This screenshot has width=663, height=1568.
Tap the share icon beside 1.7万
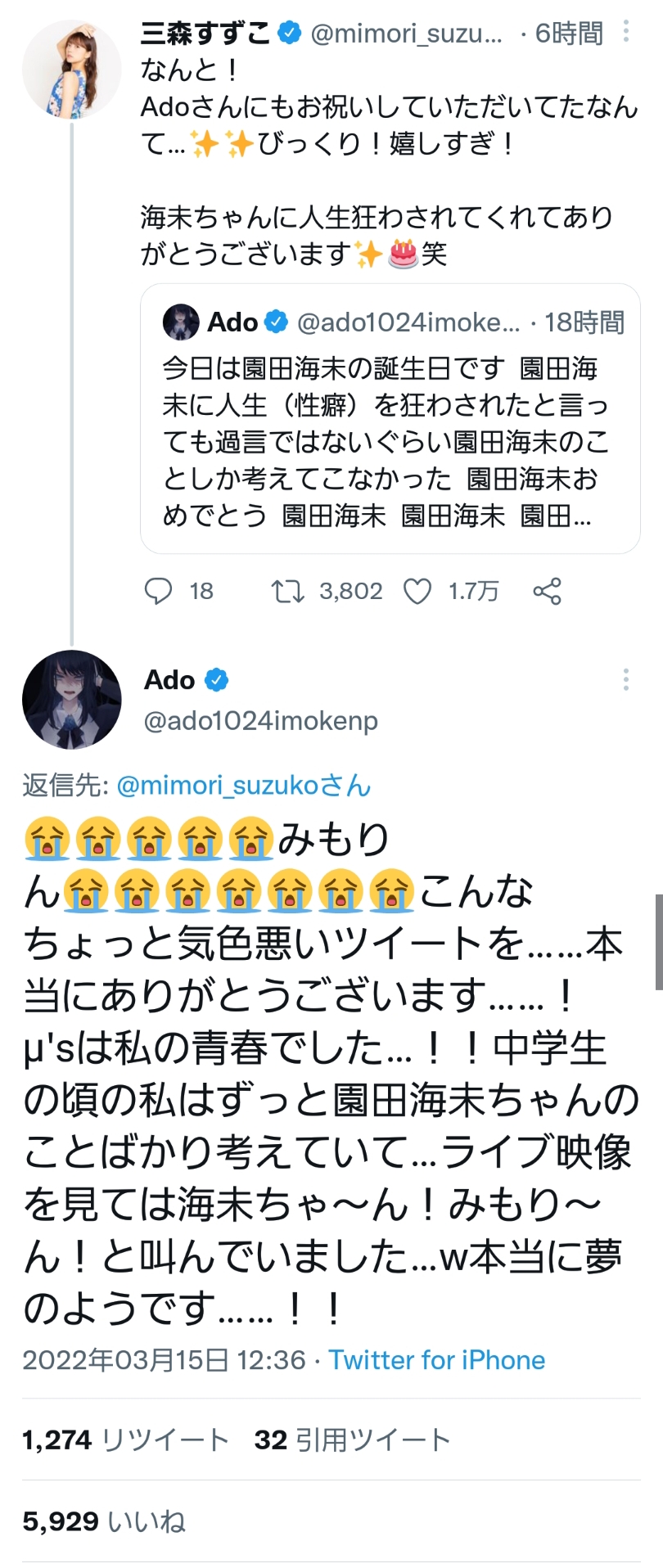[x=547, y=591]
